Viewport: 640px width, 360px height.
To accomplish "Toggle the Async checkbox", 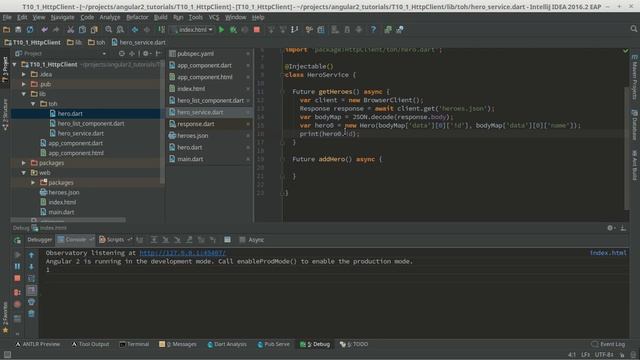I will (242, 240).
